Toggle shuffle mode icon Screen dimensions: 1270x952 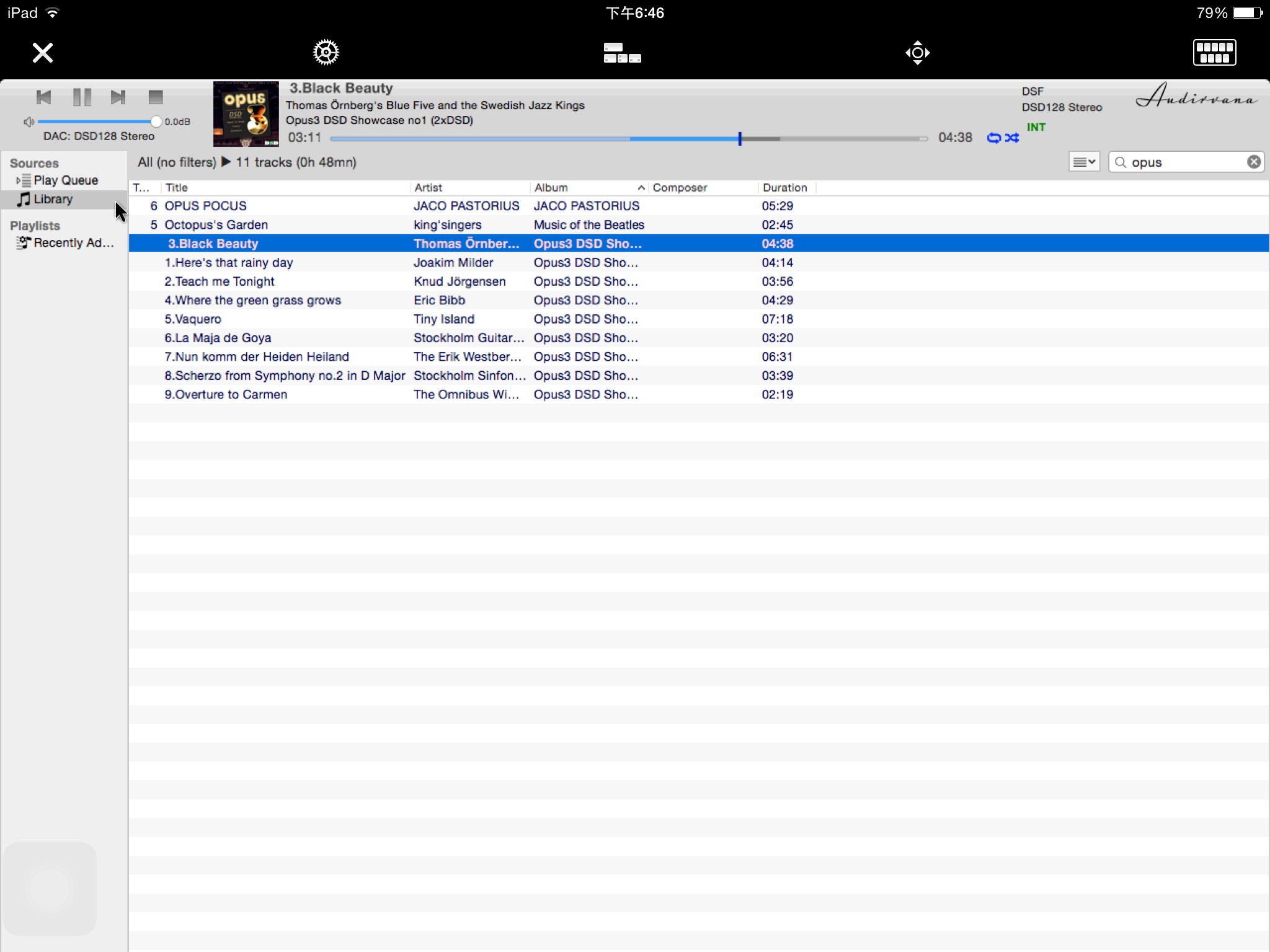tap(1012, 138)
